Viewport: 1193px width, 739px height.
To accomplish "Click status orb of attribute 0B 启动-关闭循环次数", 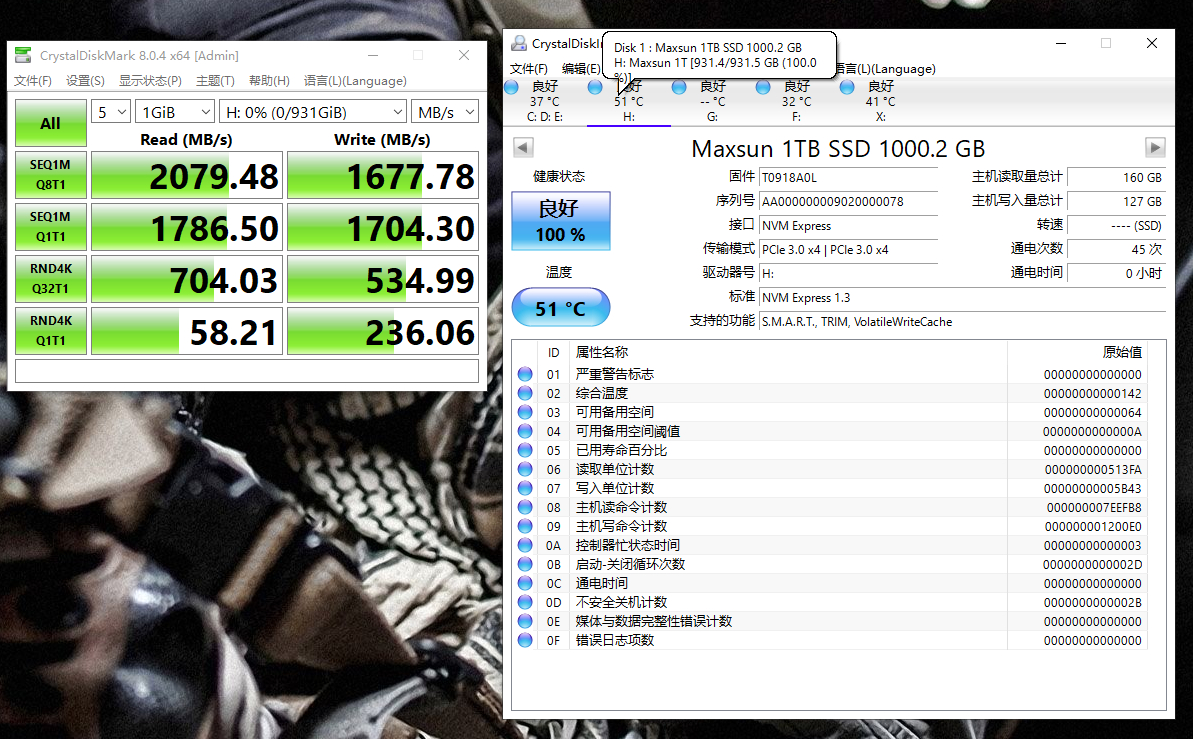I will pos(525,565).
